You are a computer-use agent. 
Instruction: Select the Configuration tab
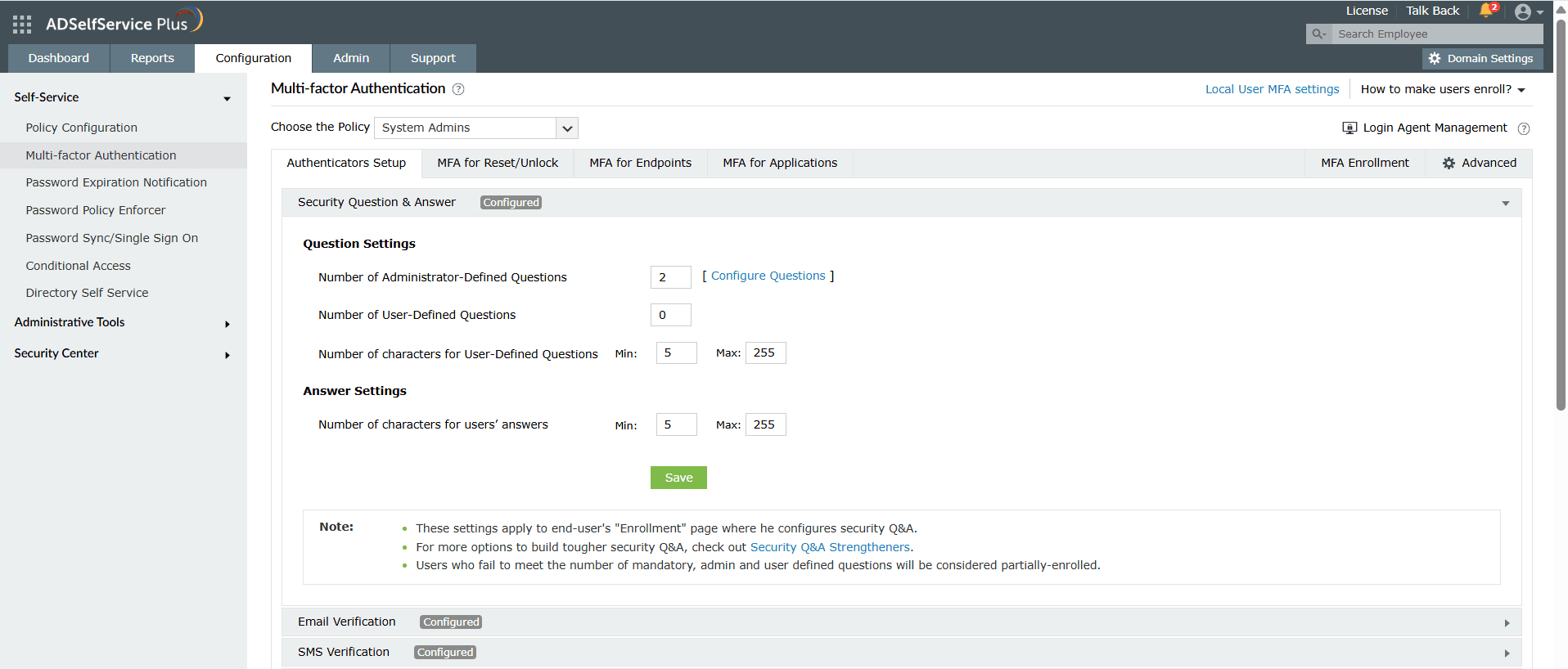pyautogui.click(x=254, y=58)
